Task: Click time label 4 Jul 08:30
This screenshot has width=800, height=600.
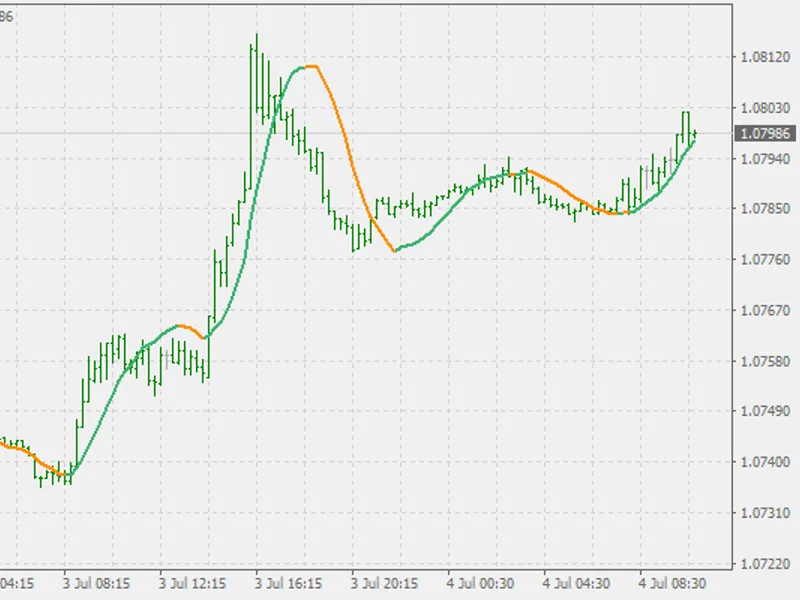Action: click(x=672, y=583)
